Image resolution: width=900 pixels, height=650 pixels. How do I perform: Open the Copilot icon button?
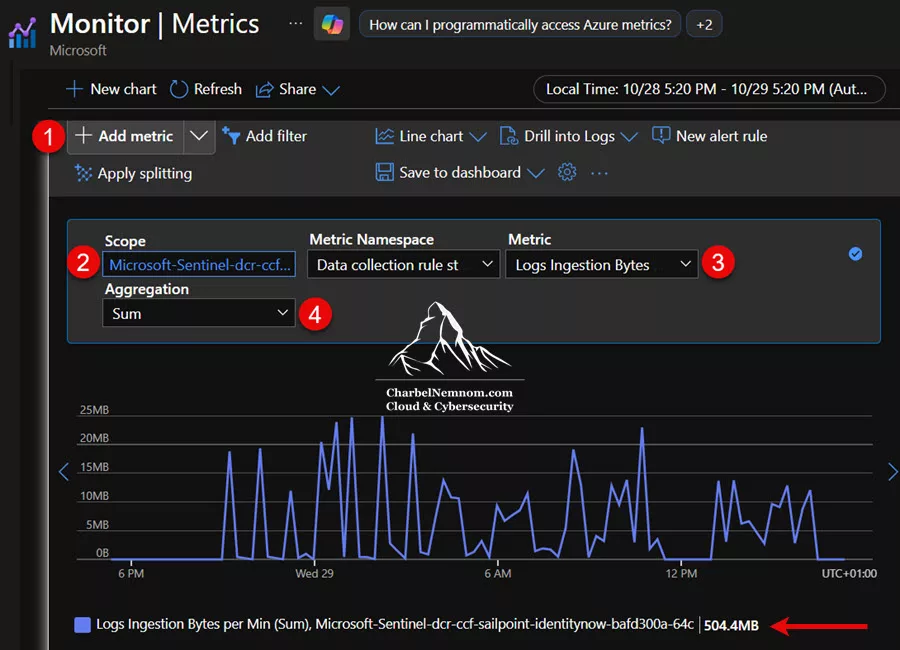click(332, 24)
